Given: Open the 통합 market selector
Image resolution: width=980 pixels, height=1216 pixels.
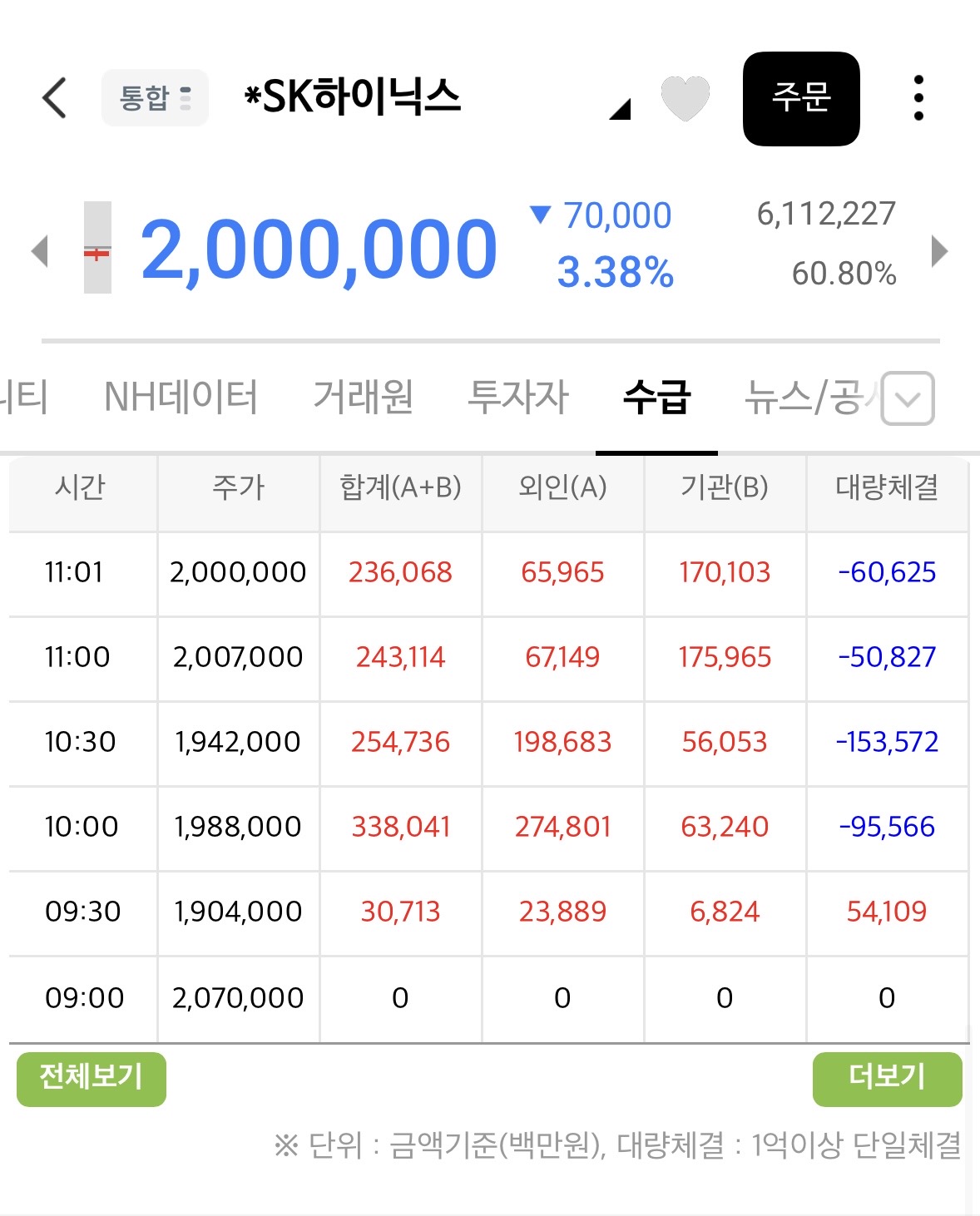Looking at the screenshot, I should click(x=155, y=98).
